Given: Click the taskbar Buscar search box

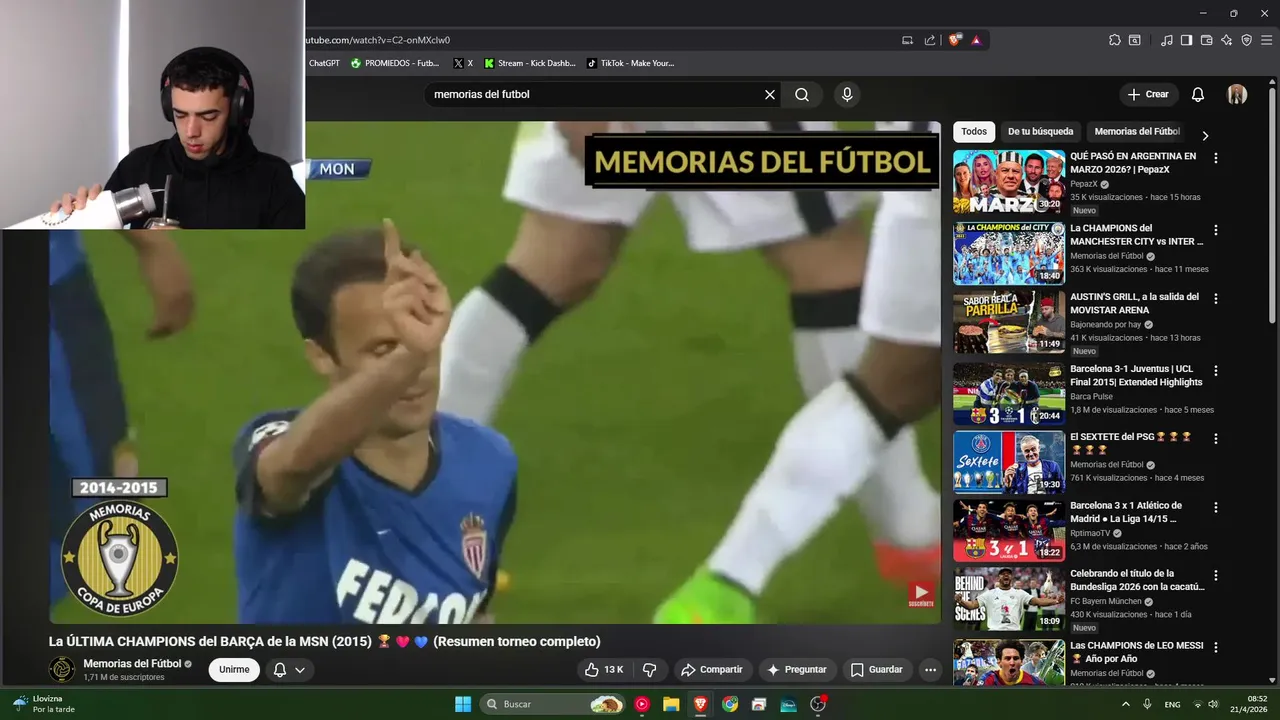Looking at the screenshot, I should click(x=553, y=704).
